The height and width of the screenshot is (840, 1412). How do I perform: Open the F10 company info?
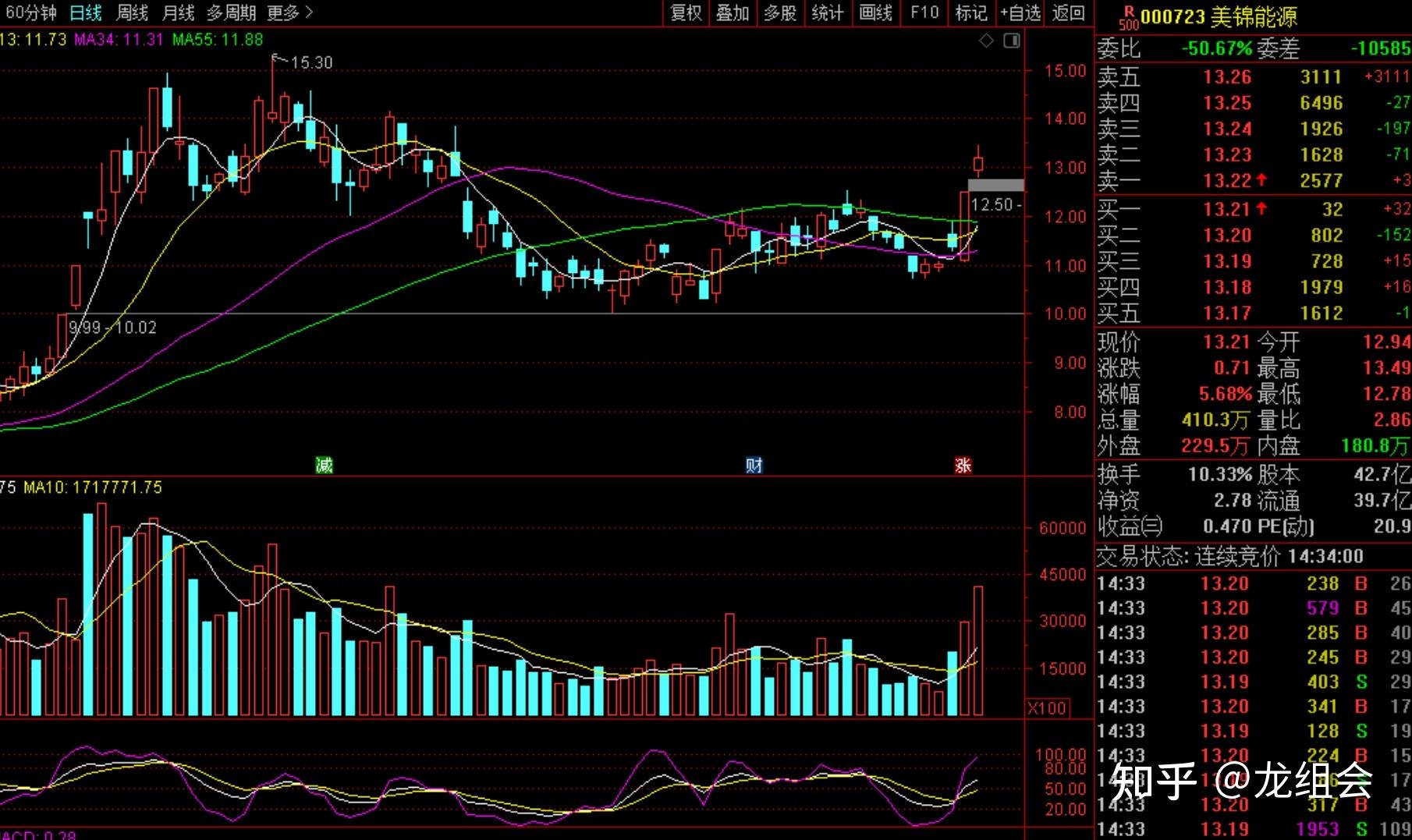[x=924, y=12]
